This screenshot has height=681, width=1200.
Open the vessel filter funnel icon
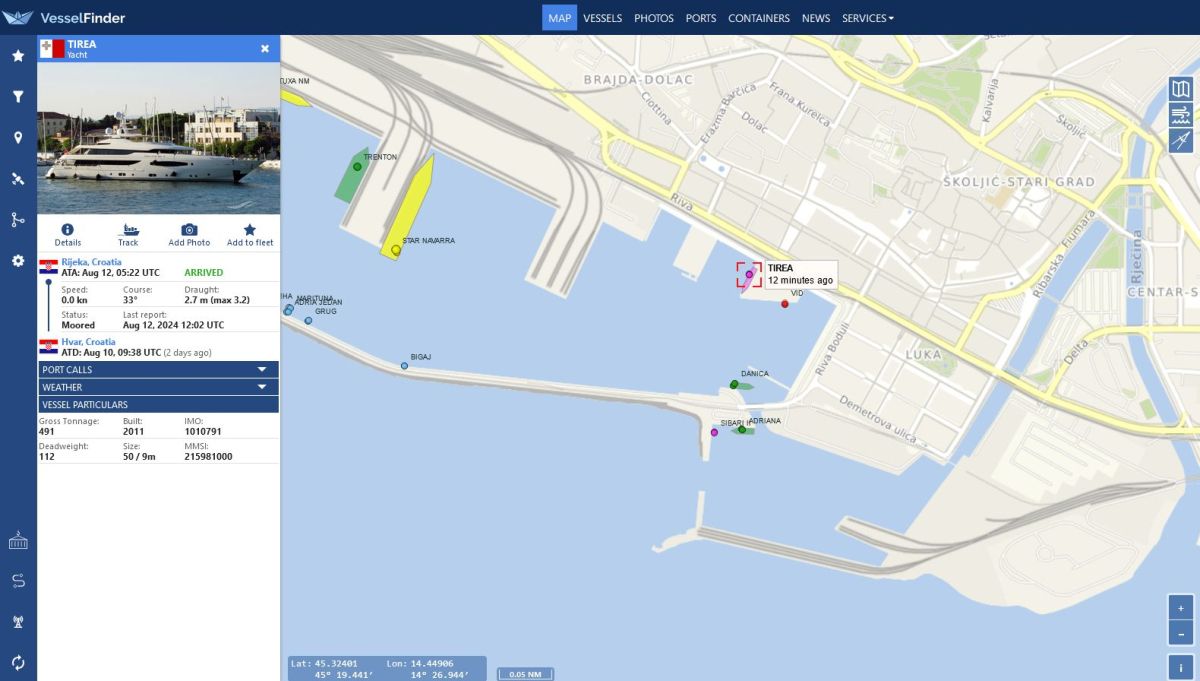point(18,97)
